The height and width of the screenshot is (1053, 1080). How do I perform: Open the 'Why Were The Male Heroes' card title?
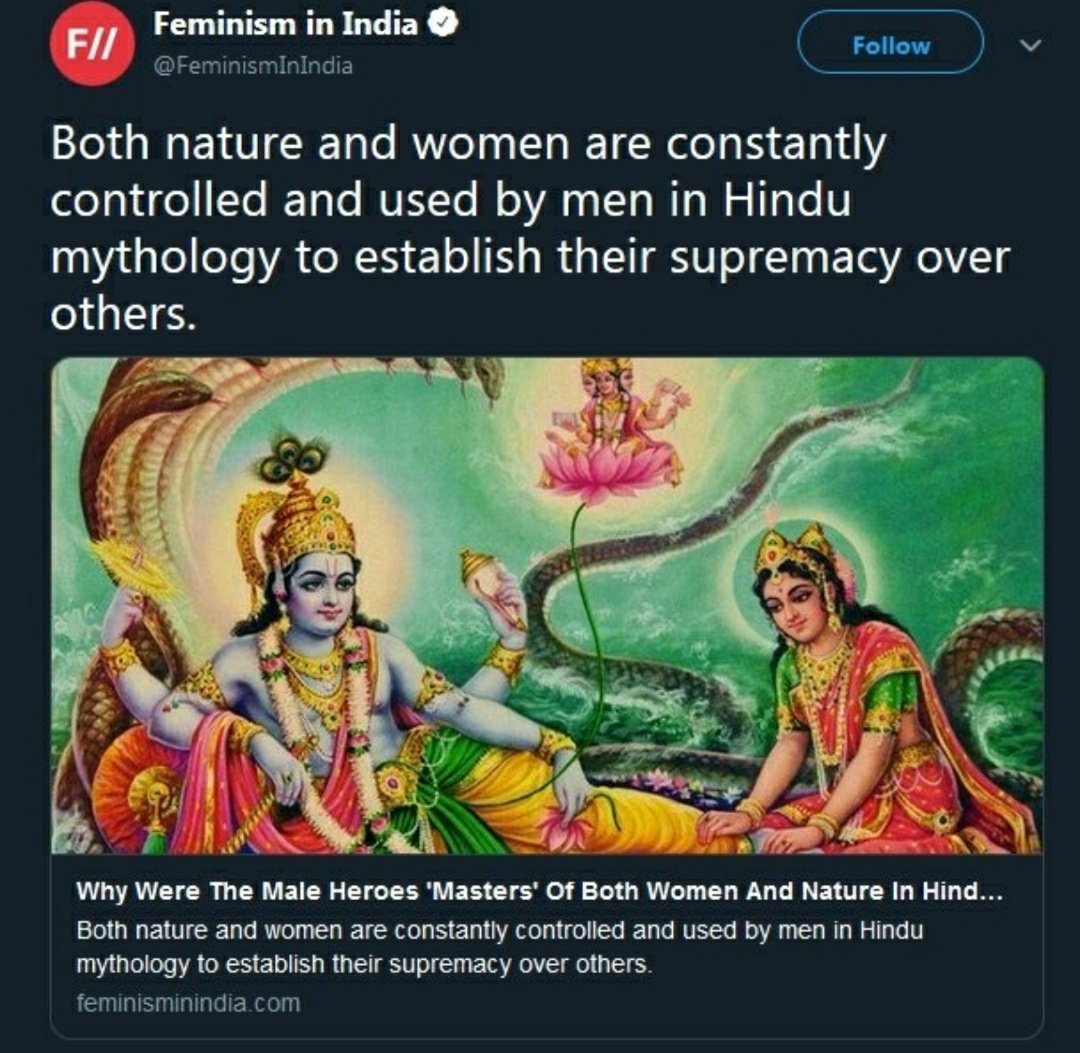click(x=539, y=891)
